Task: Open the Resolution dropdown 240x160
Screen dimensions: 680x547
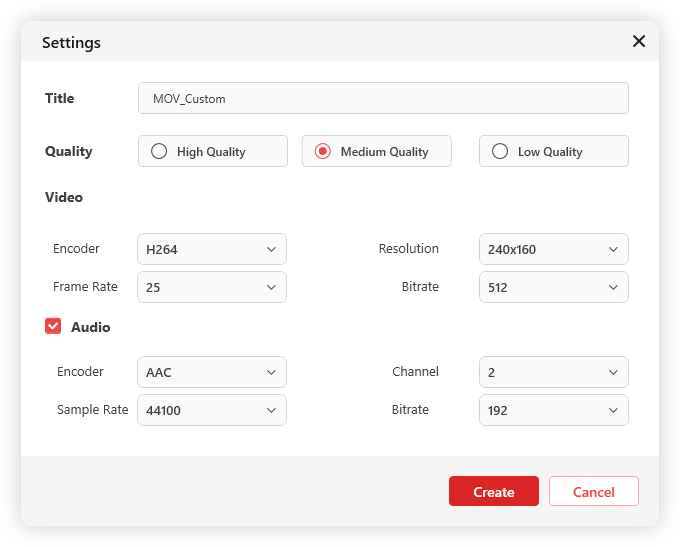Action: pyautogui.click(x=553, y=249)
